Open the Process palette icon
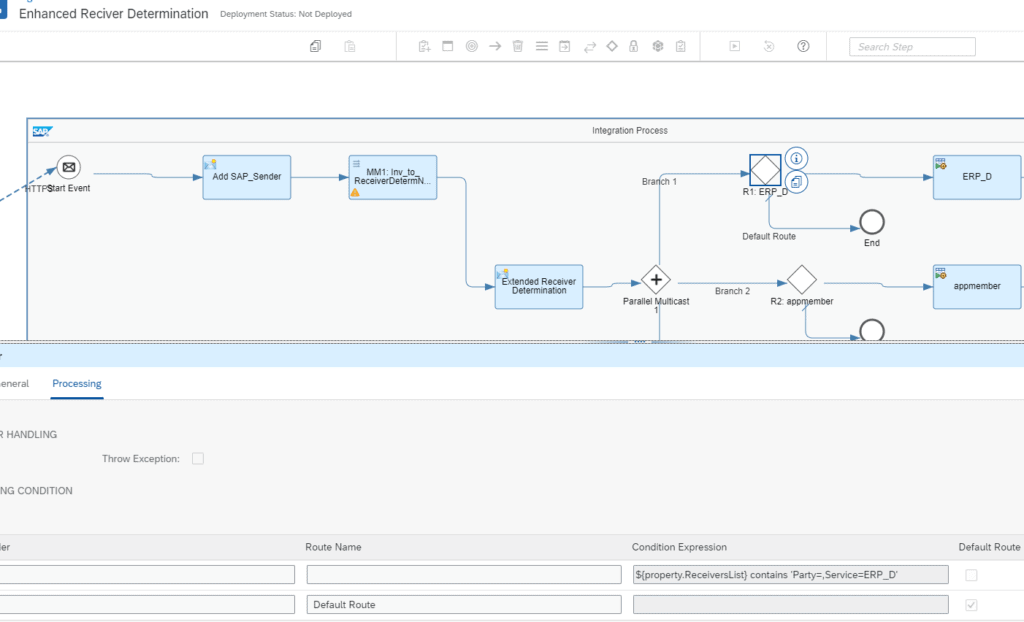The image size is (1024, 622). tap(447, 46)
